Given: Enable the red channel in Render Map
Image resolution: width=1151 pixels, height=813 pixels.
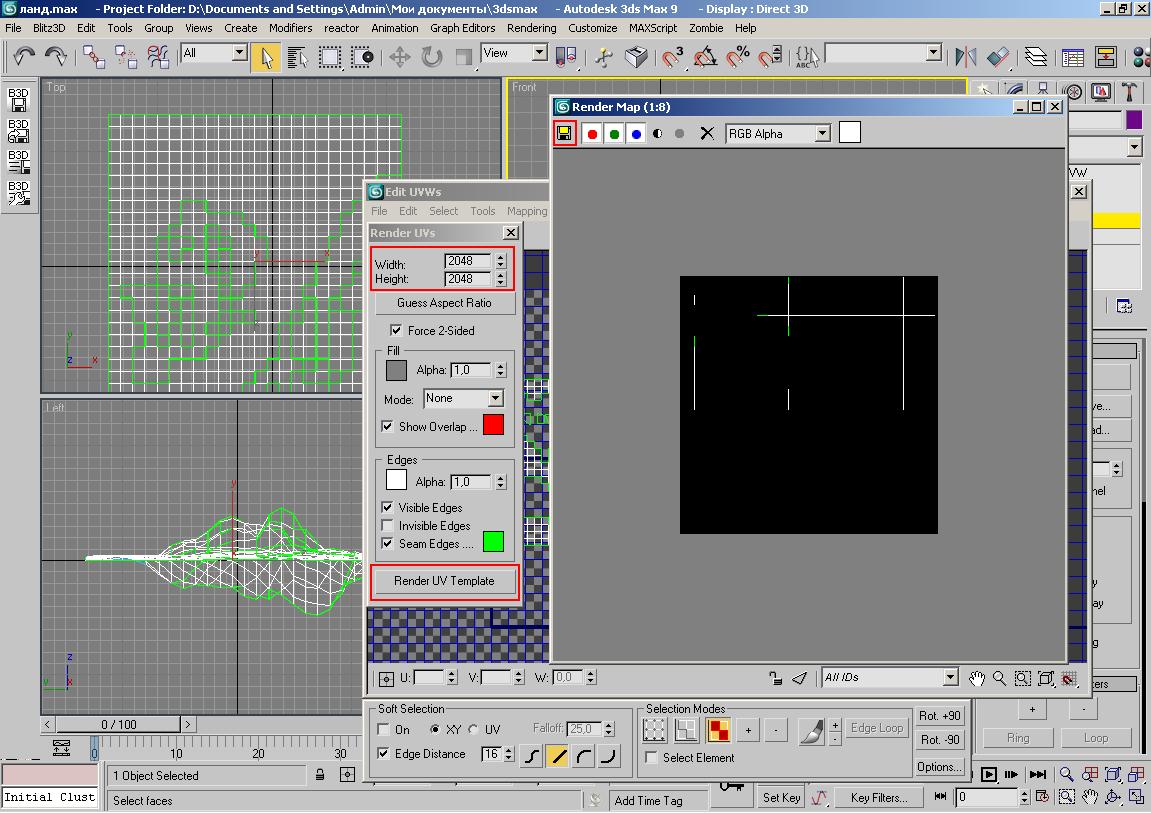Looking at the screenshot, I should coord(592,134).
